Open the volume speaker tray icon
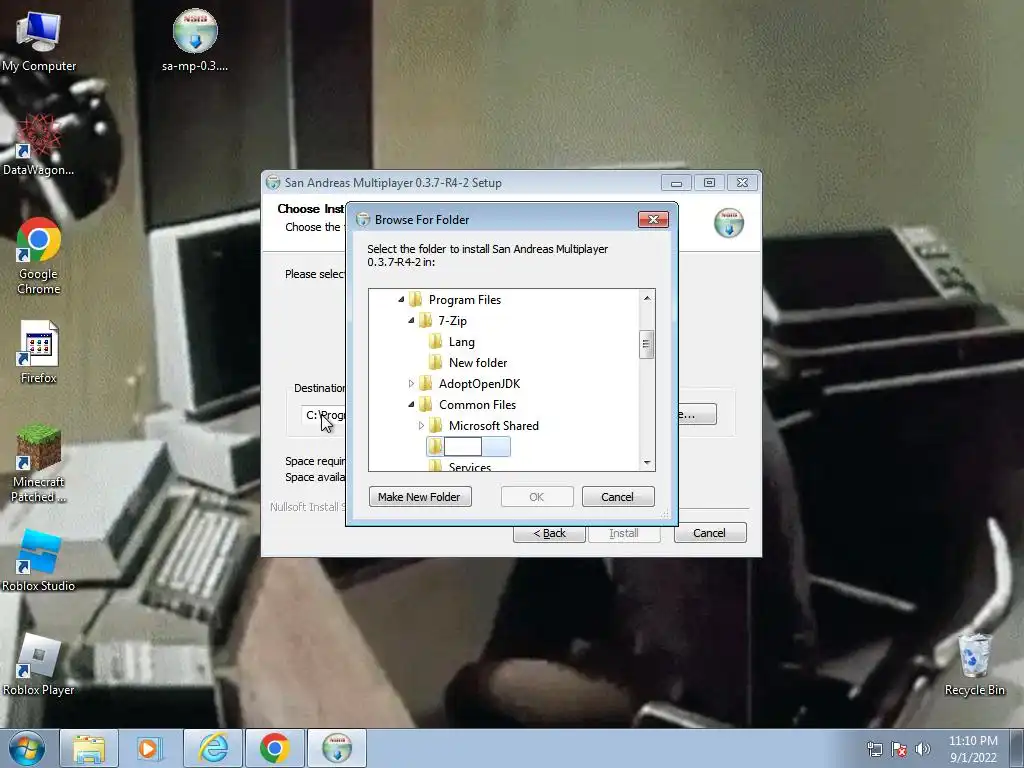This screenshot has width=1024, height=768. (922, 749)
